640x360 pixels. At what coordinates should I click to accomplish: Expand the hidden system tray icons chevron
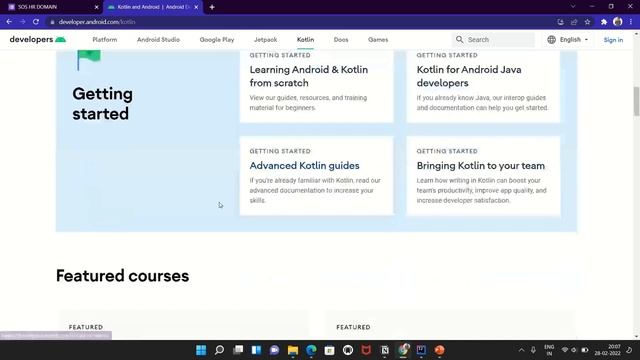(x=521, y=350)
